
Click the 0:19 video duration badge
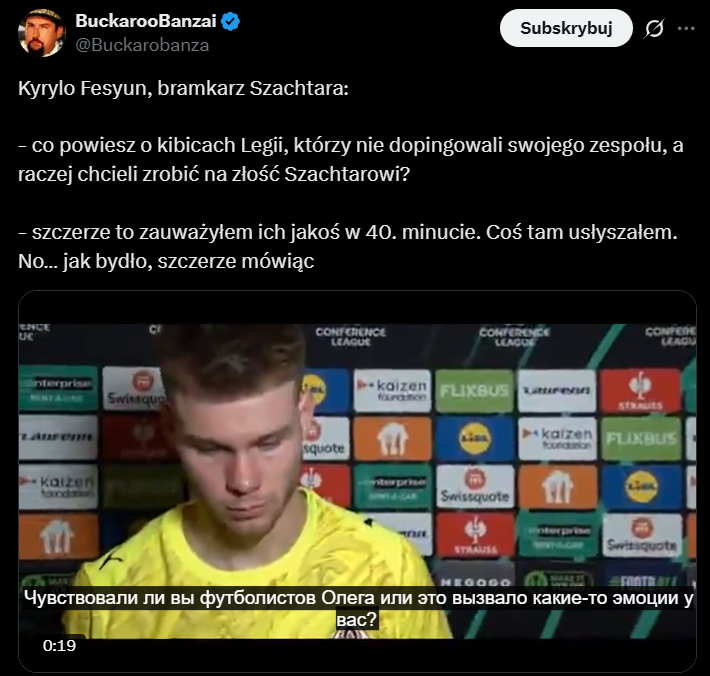(x=59, y=645)
